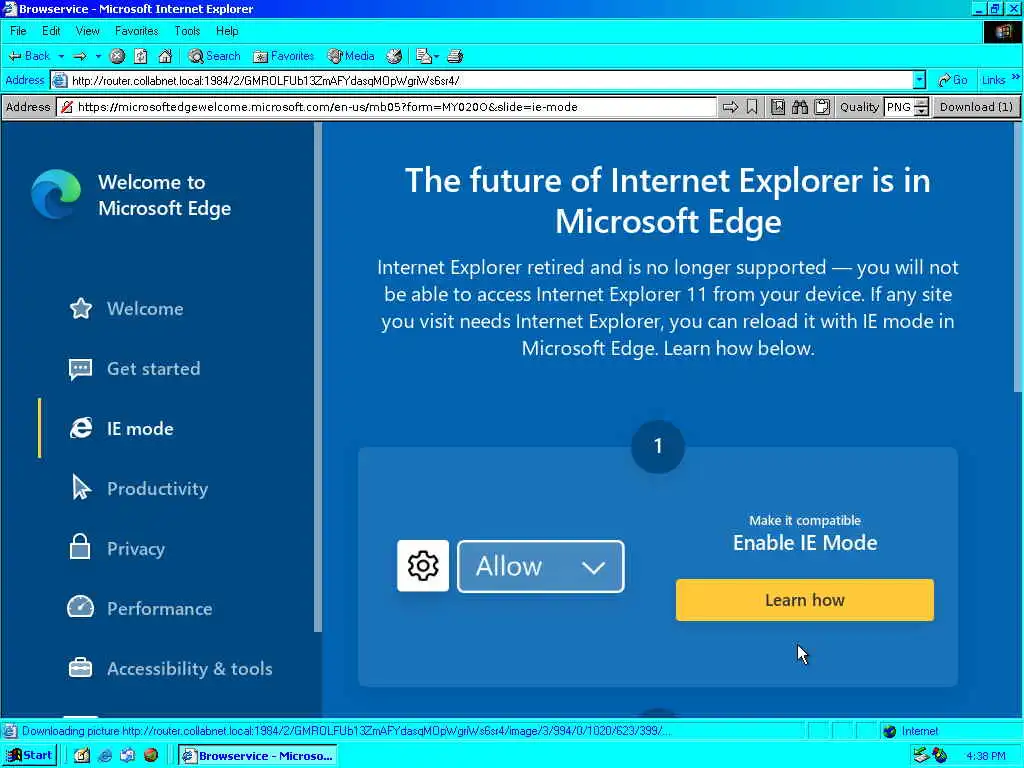This screenshot has width=1024, height=768.
Task: Click the Browservice taskbar button
Action: point(258,756)
